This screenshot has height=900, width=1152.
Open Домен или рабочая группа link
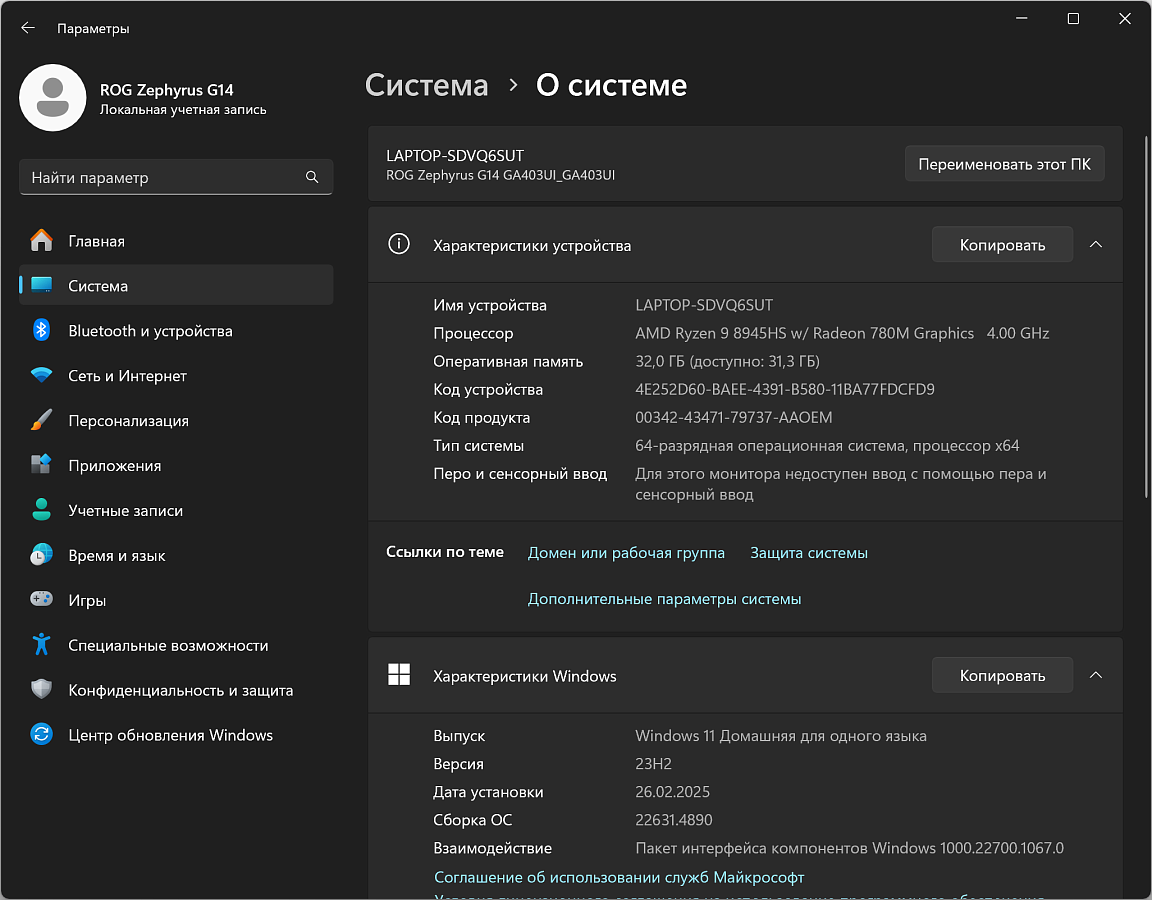626,552
